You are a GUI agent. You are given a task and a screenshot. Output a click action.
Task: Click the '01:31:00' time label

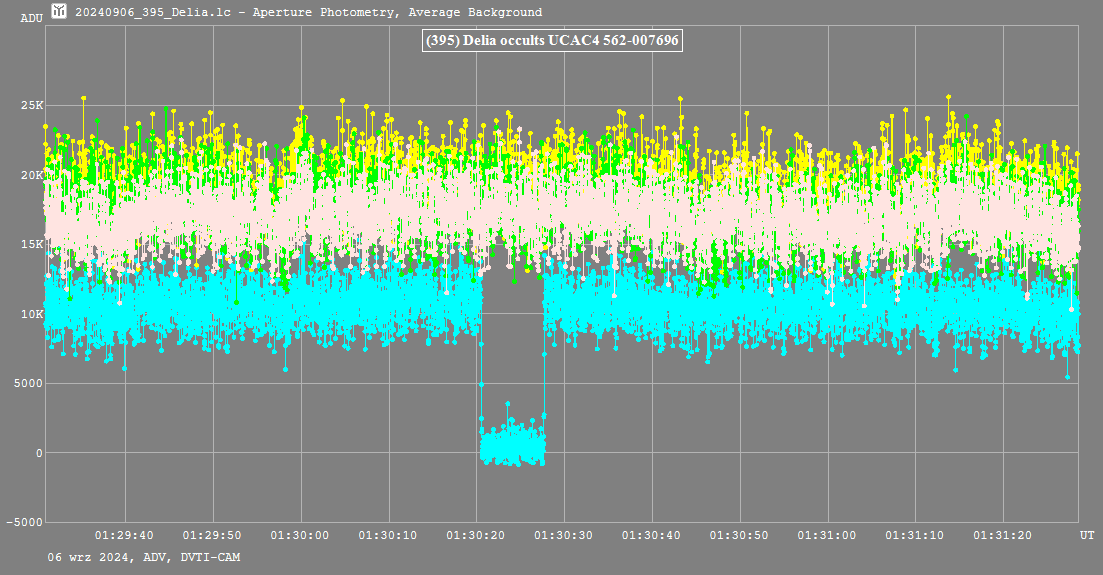(x=827, y=536)
